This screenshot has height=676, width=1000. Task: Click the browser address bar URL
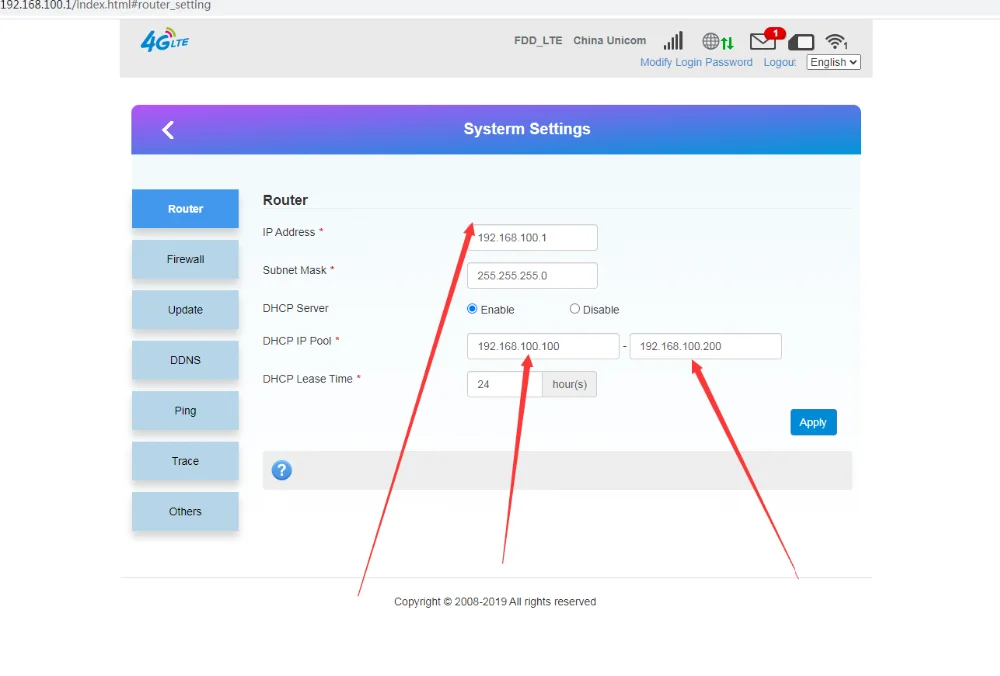pyautogui.click(x=105, y=6)
